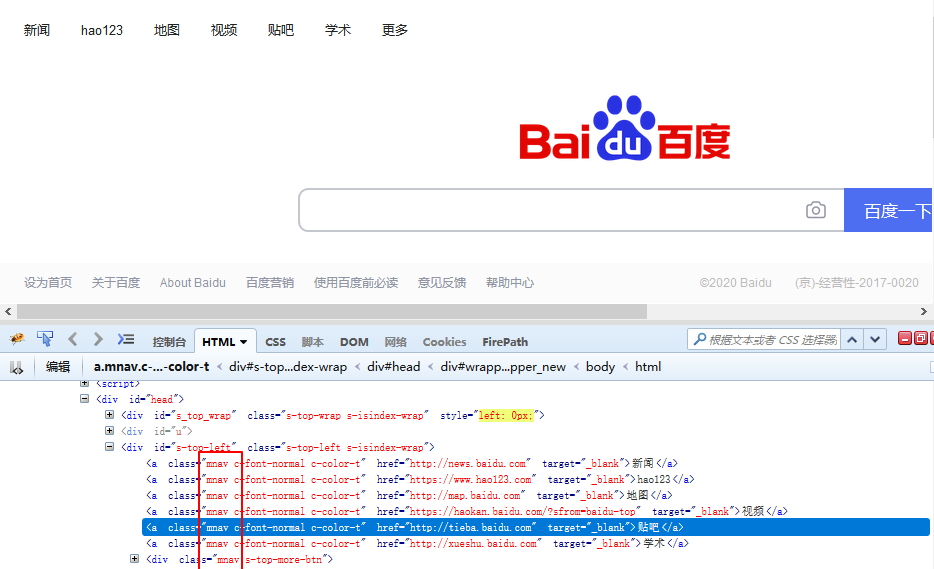Click the 京-经营性-2017-0020 license link
Viewport: 934px width, 569px height.
click(857, 282)
